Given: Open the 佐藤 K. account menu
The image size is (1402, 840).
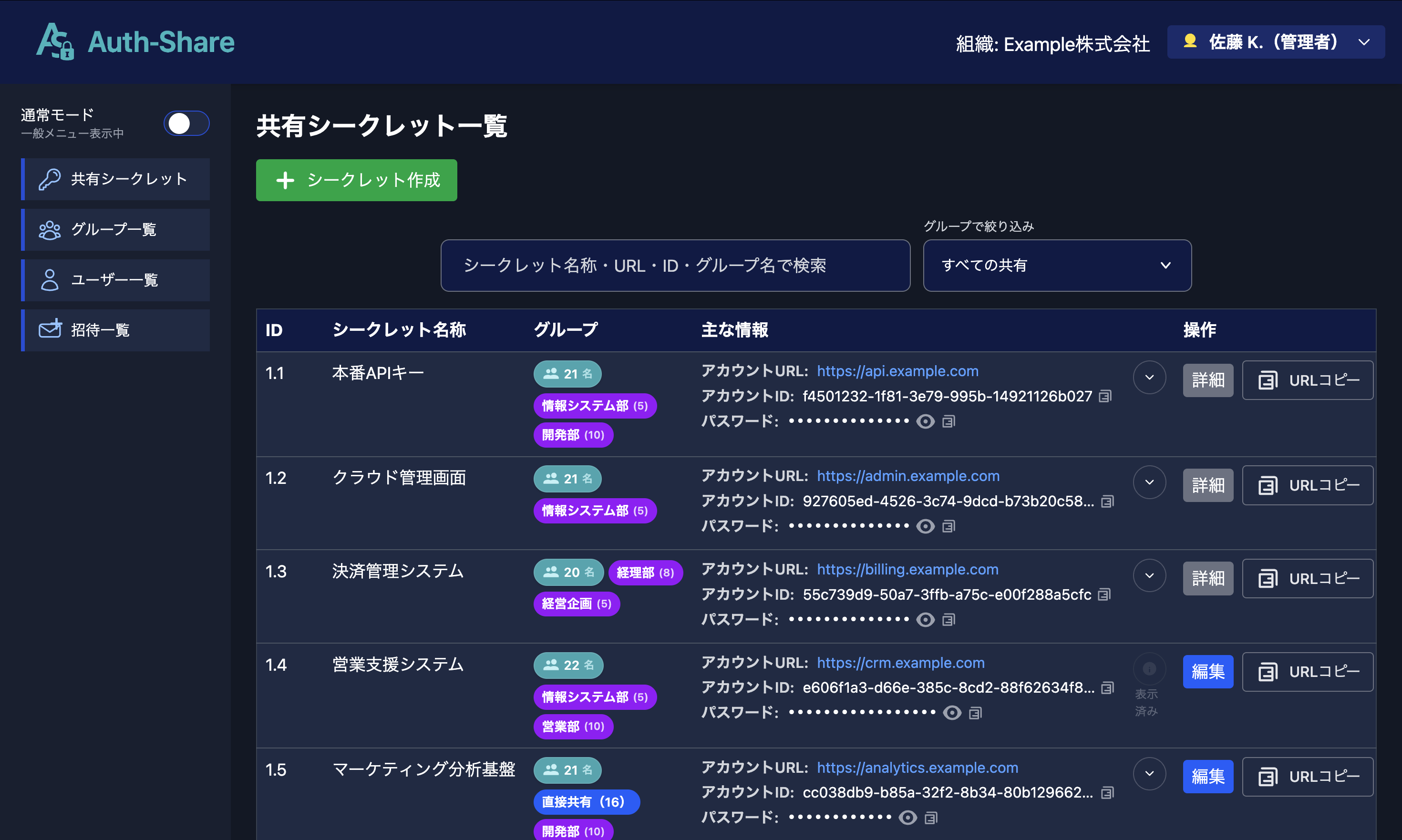Looking at the screenshot, I should [x=1275, y=42].
